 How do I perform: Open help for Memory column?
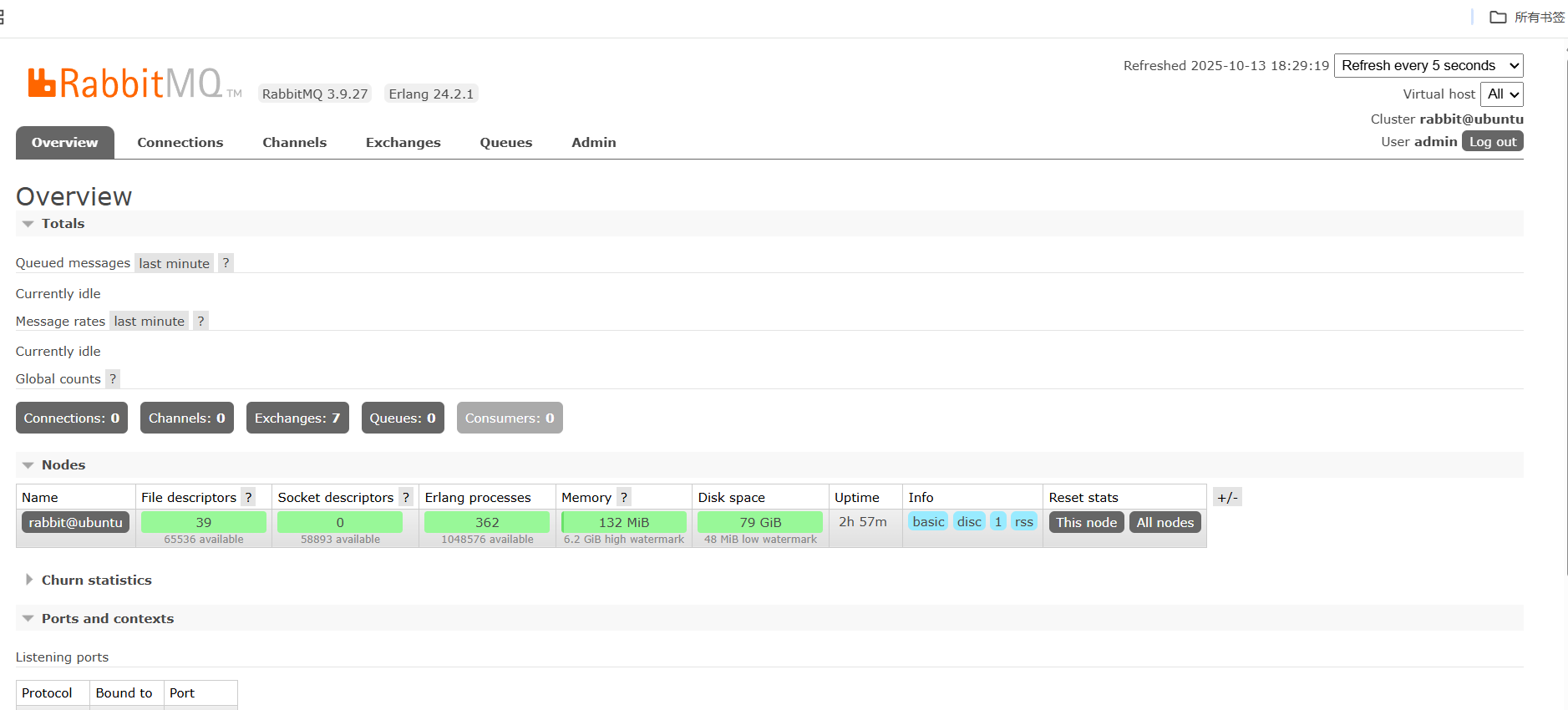624,497
